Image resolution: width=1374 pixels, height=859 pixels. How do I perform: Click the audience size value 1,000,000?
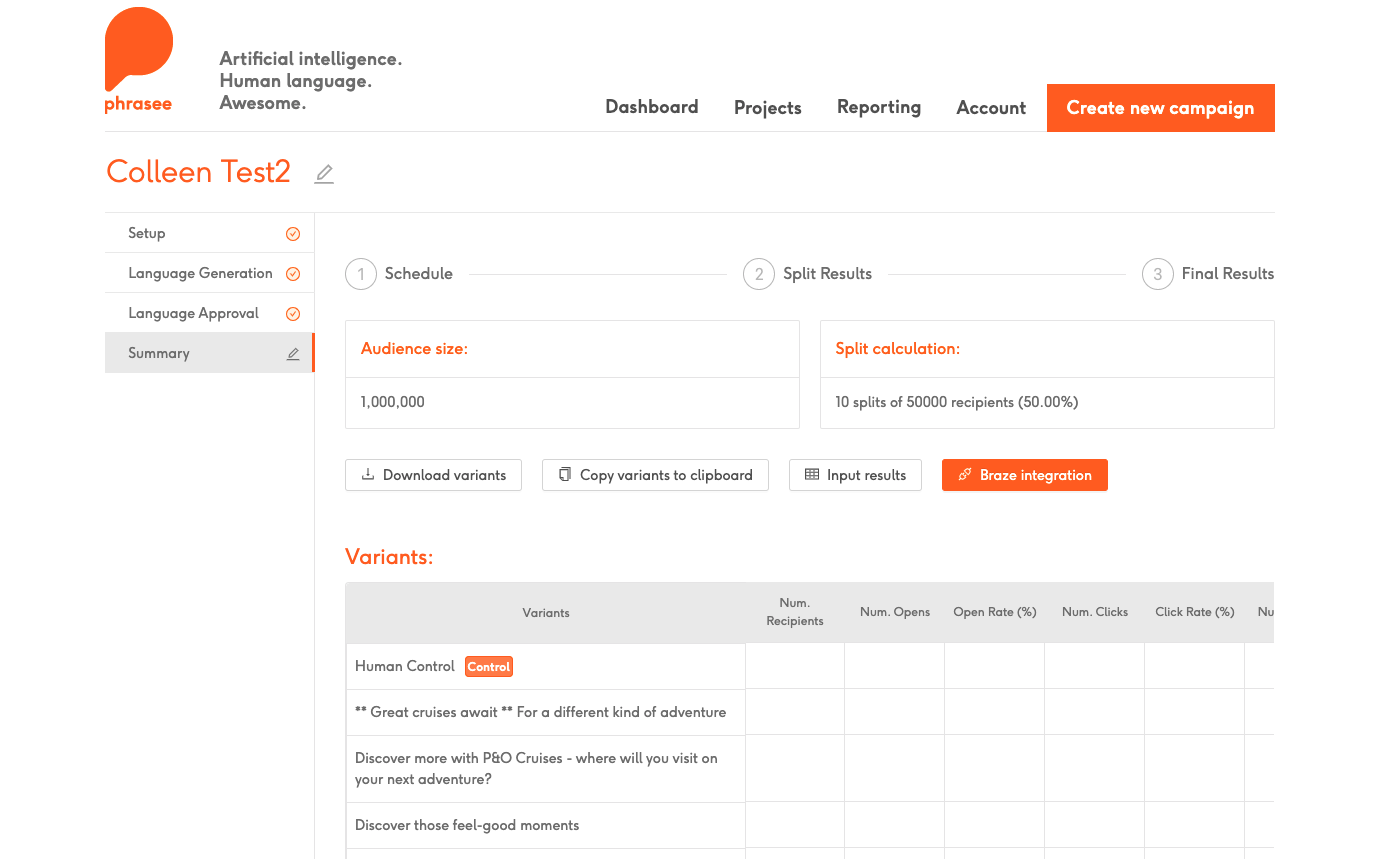click(392, 402)
